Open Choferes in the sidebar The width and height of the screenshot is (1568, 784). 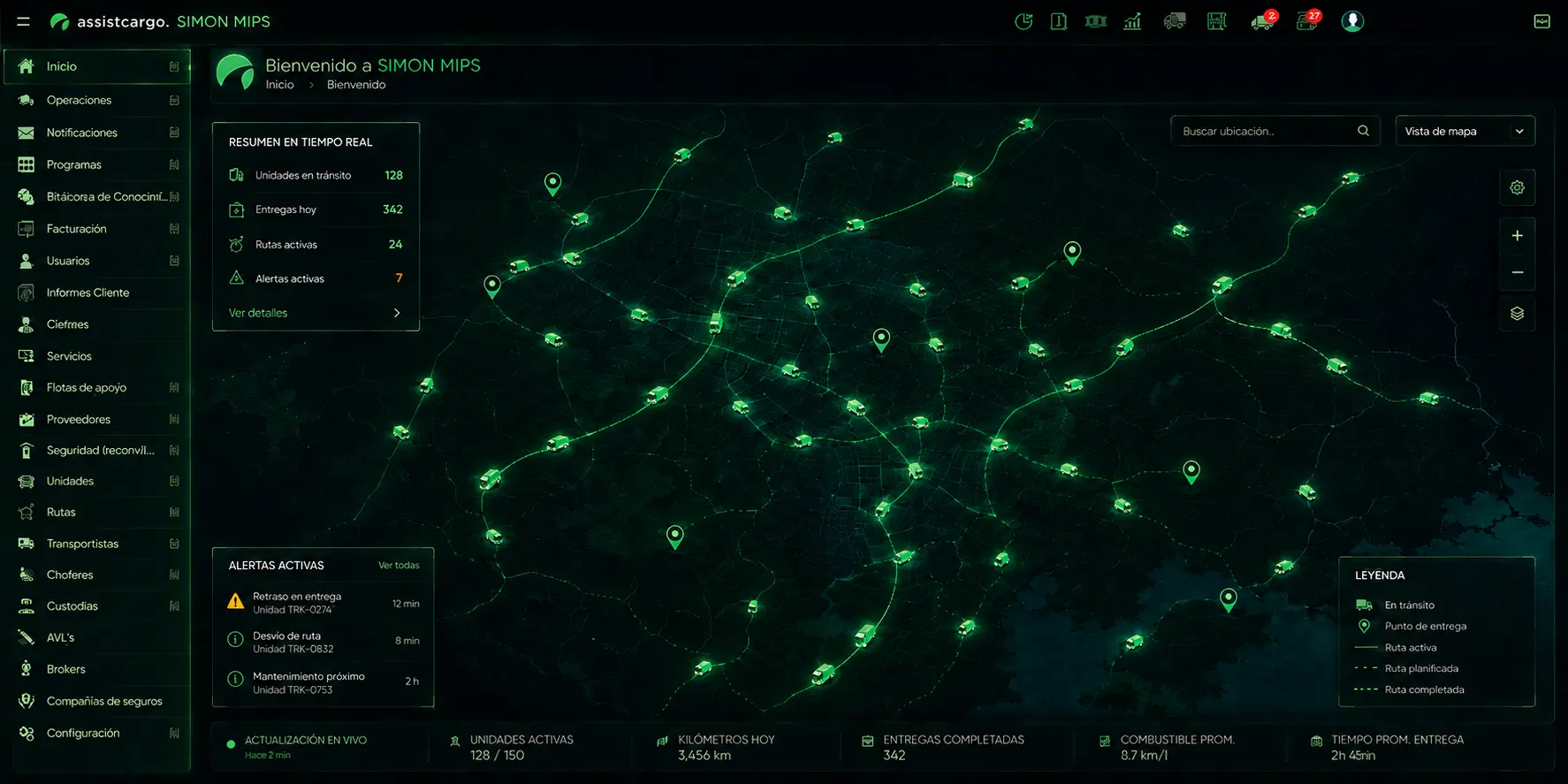[97, 575]
